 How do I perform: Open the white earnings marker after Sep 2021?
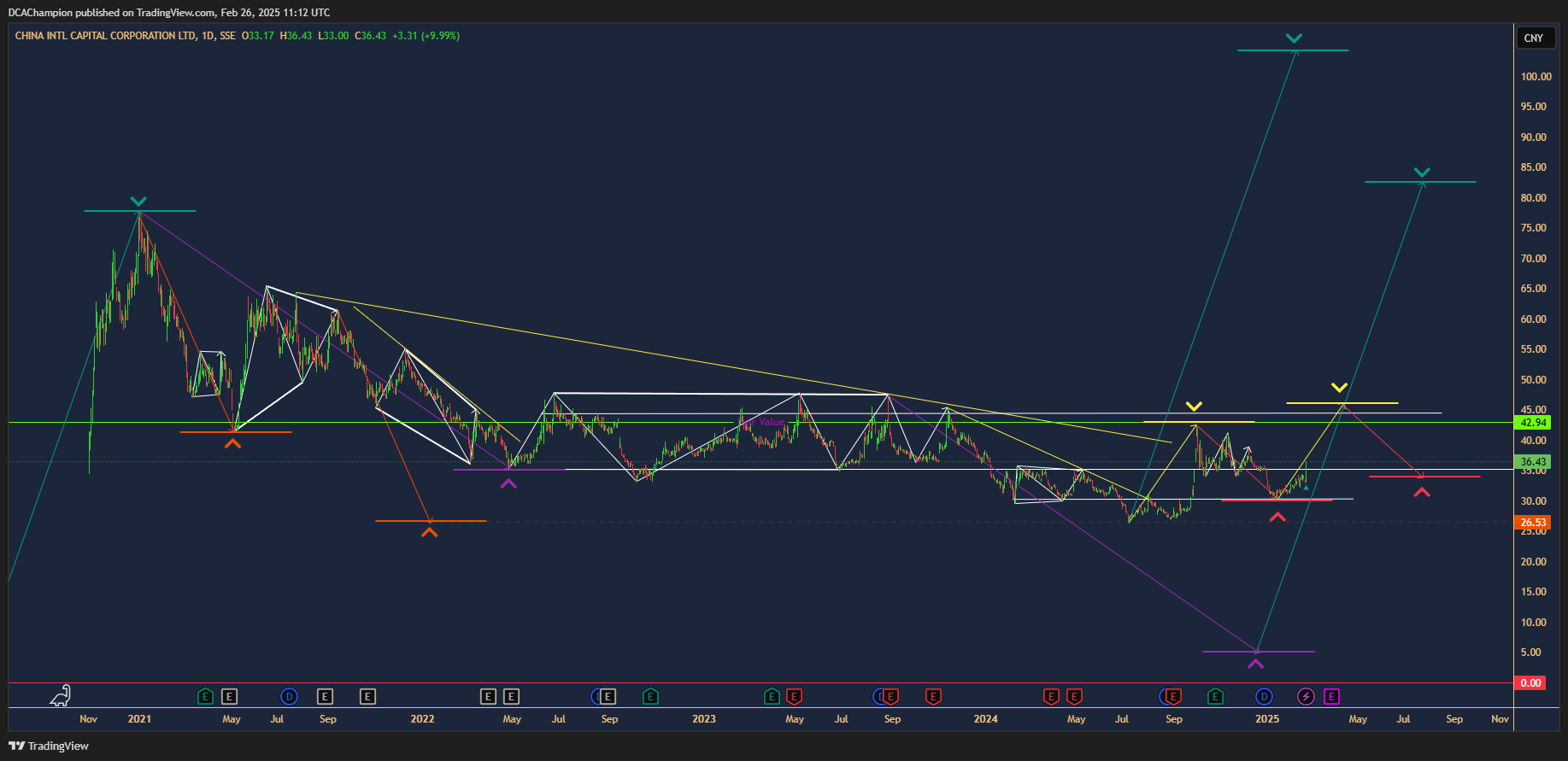367,697
